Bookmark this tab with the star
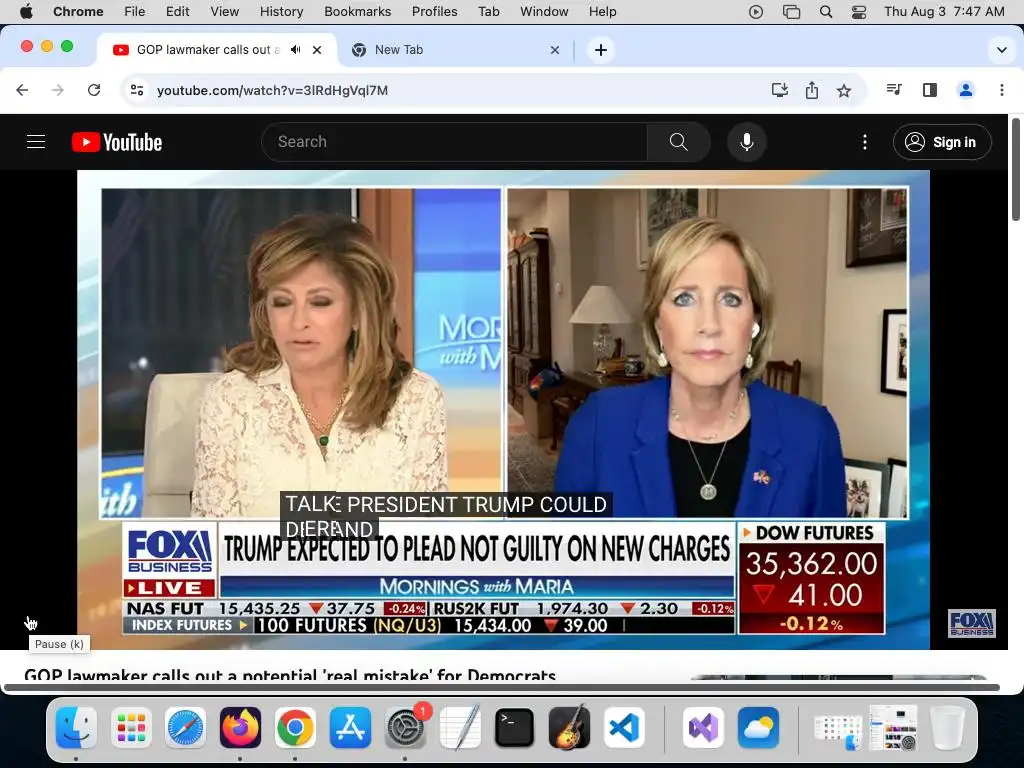This screenshot has height=768, width=1024. click(844, 90)
